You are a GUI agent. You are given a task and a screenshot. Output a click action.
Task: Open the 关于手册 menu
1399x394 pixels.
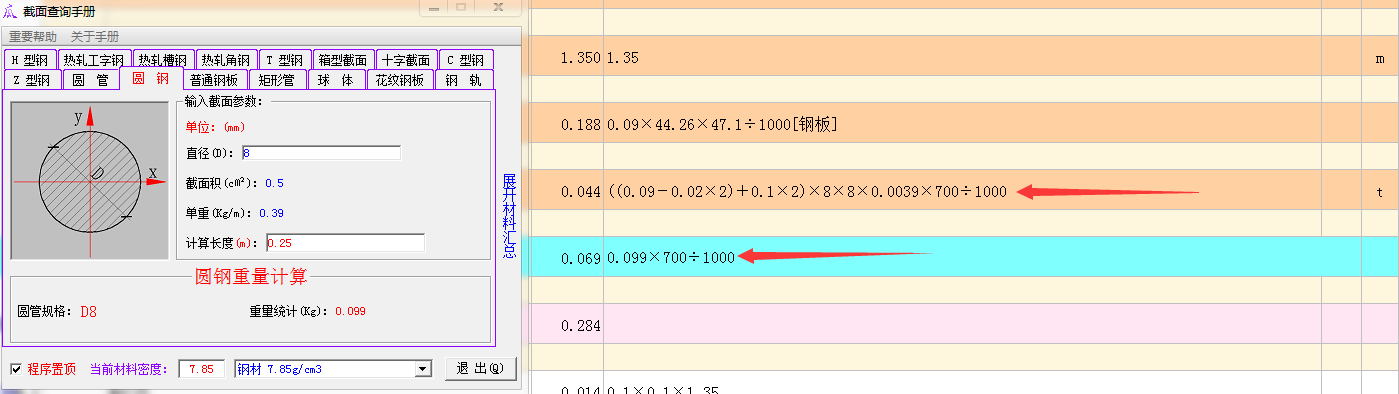click(95, 37)
